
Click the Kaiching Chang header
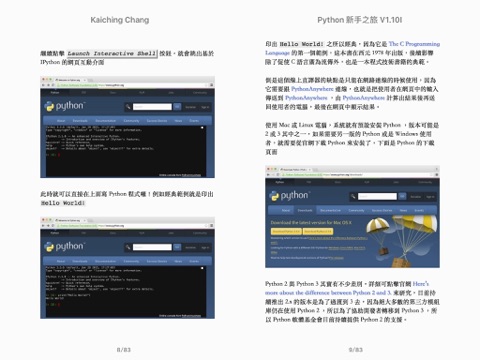click(120, 20)
